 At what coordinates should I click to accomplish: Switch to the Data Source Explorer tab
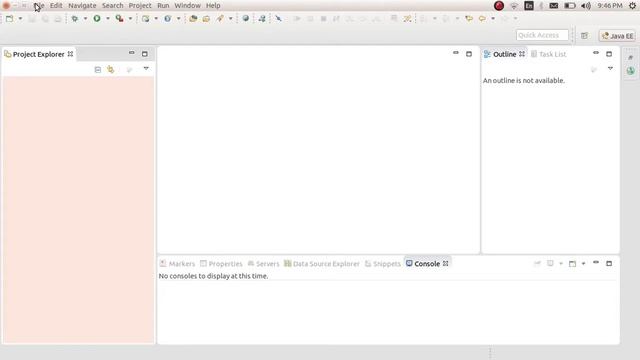tap(322, 264)
